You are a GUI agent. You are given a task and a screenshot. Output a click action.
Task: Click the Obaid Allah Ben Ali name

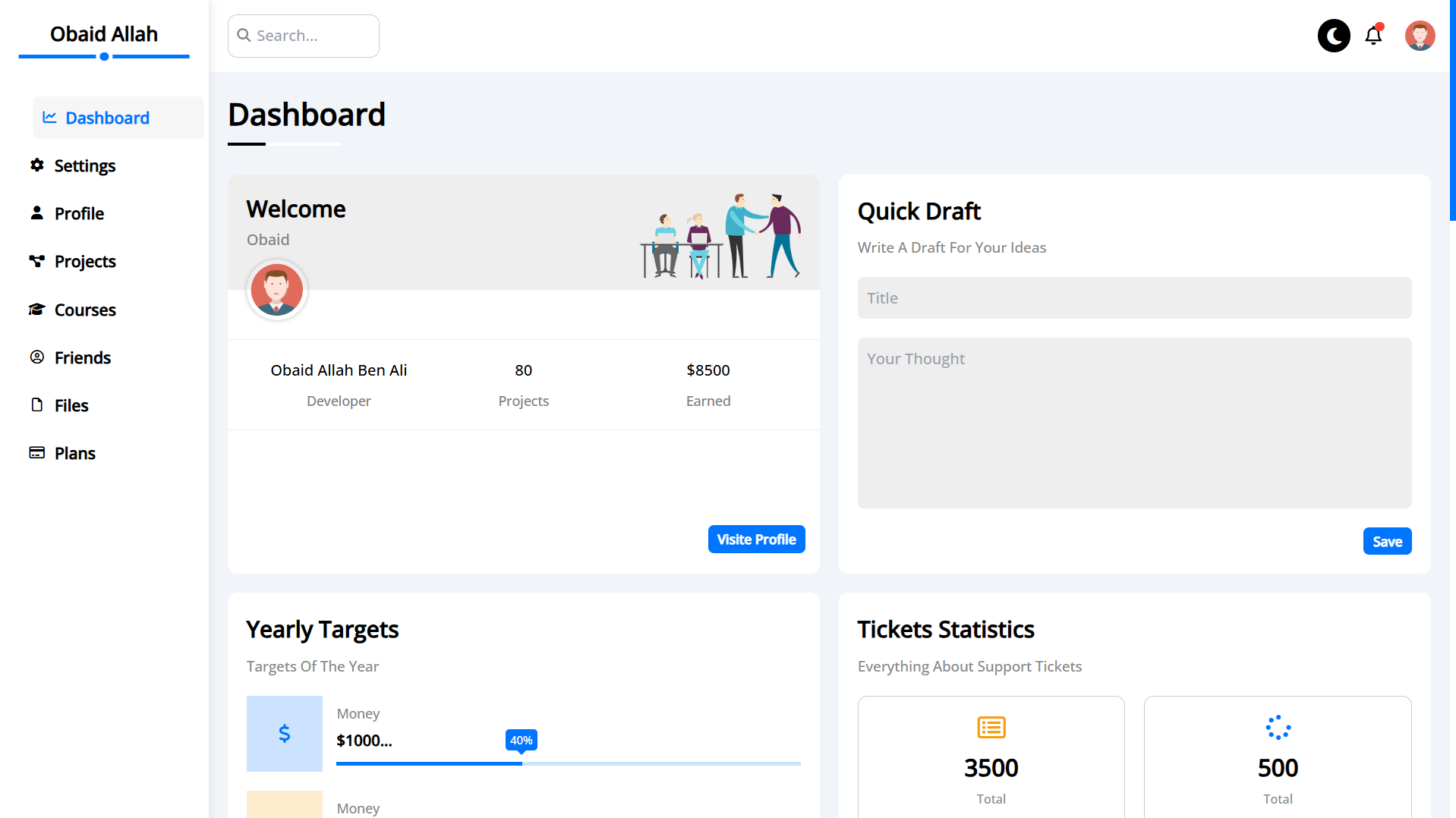(x=339, y=370)
